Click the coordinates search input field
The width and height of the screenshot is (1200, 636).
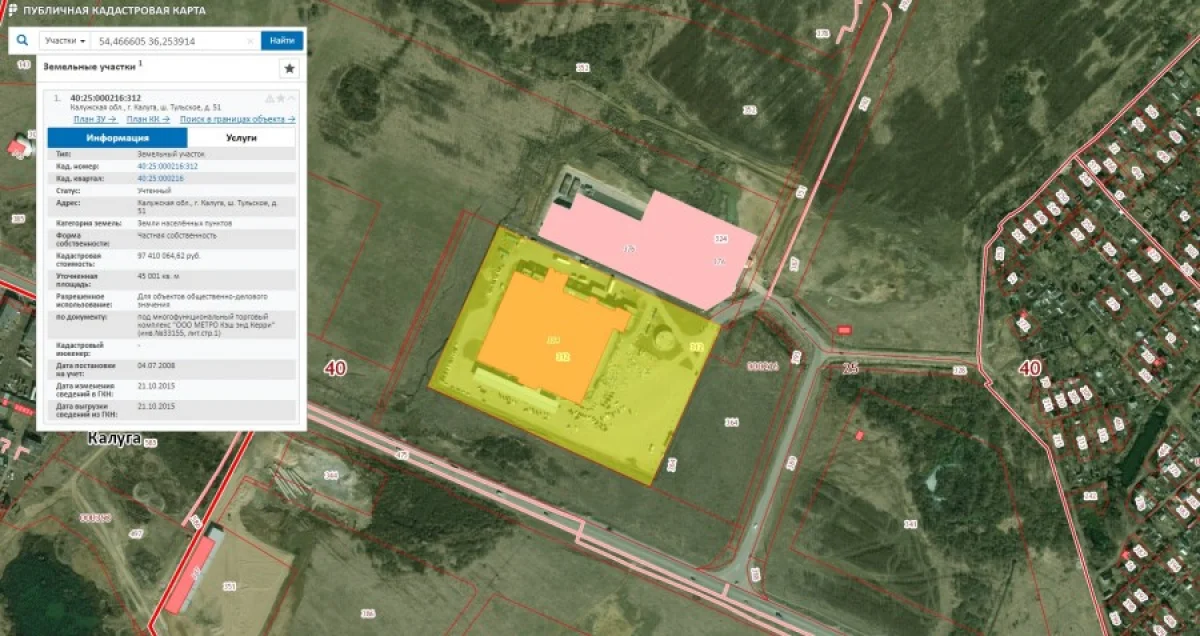click(165, 41)
